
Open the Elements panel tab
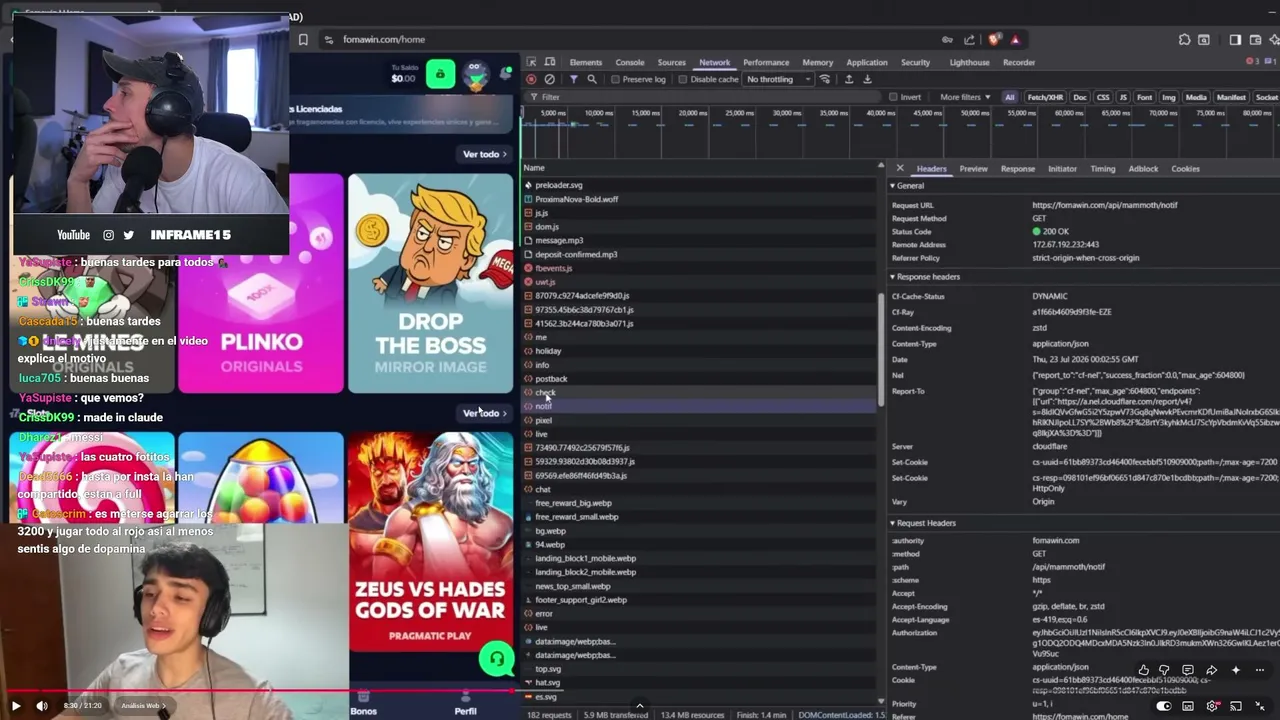pyautogui.click(x=586, y=62)
